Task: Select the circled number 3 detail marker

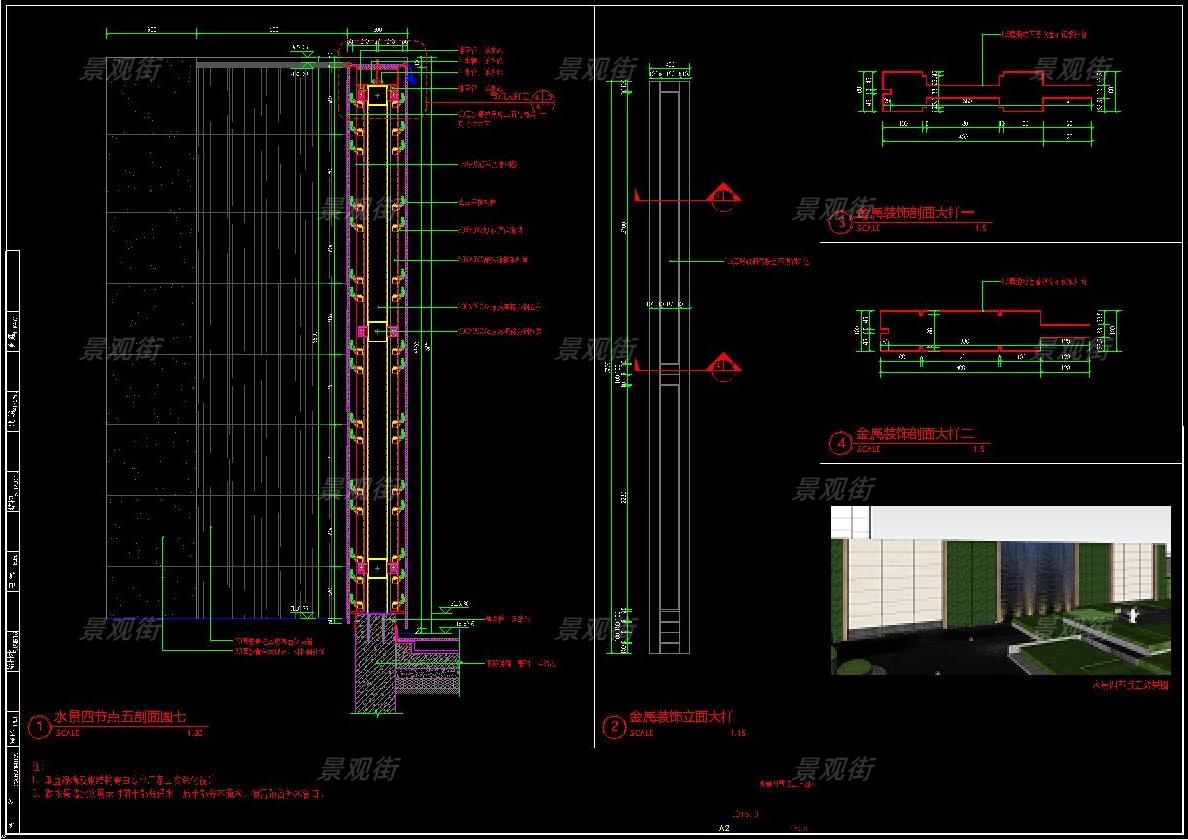Action: 839,222
